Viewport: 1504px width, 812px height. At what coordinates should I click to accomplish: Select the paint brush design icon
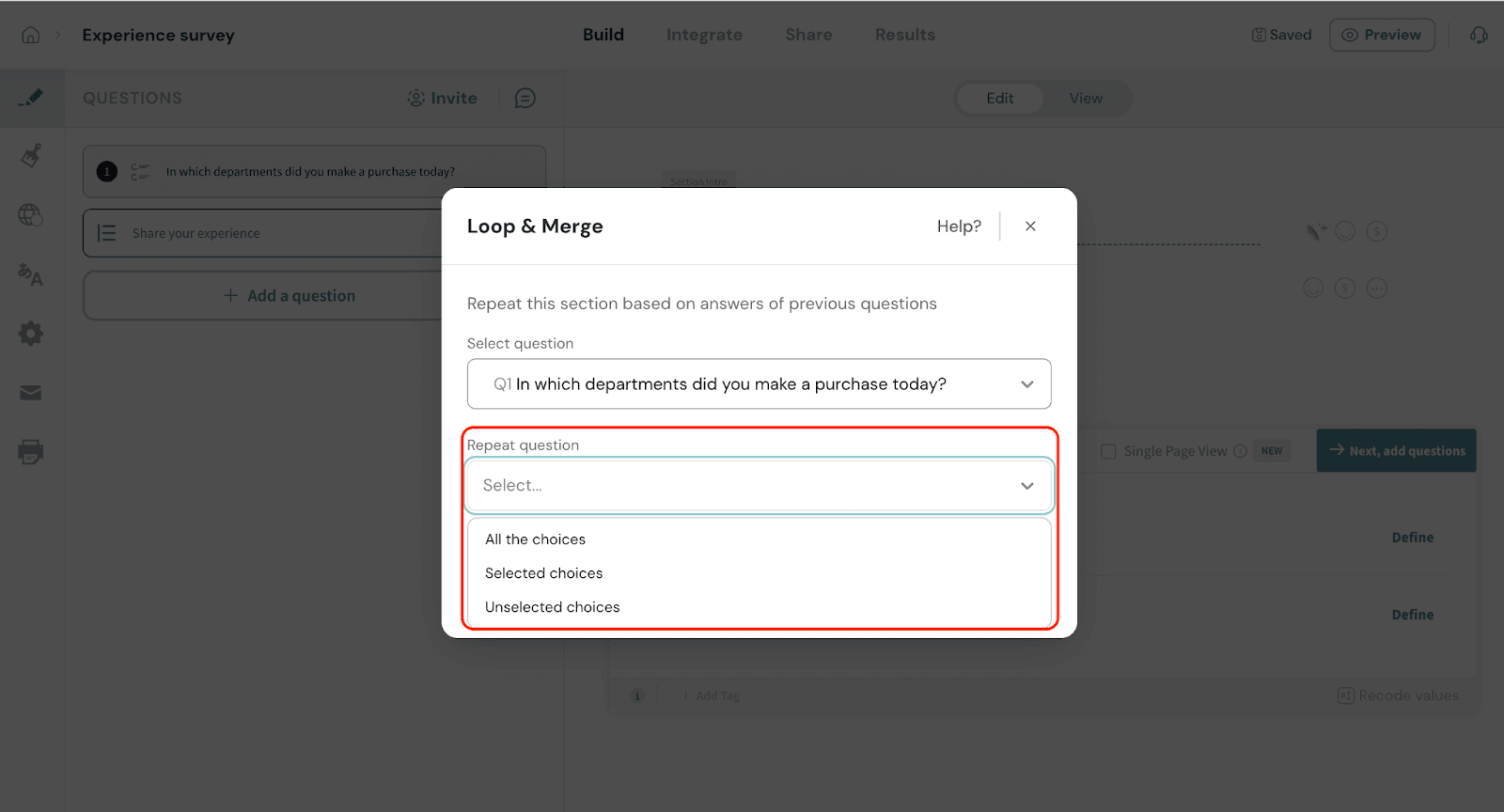click(x=31, y=155)
